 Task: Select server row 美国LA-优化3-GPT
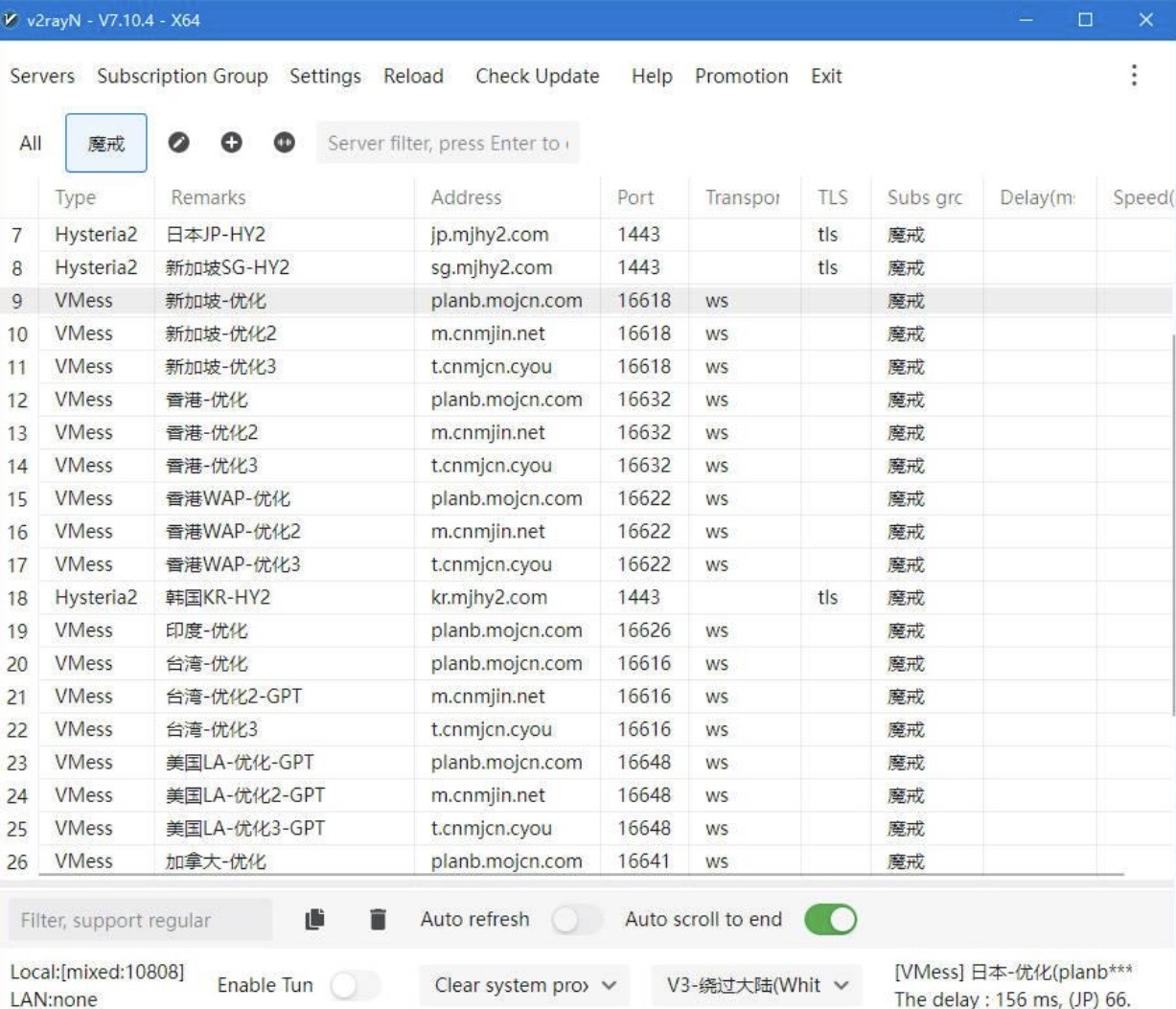coord(587,829)
